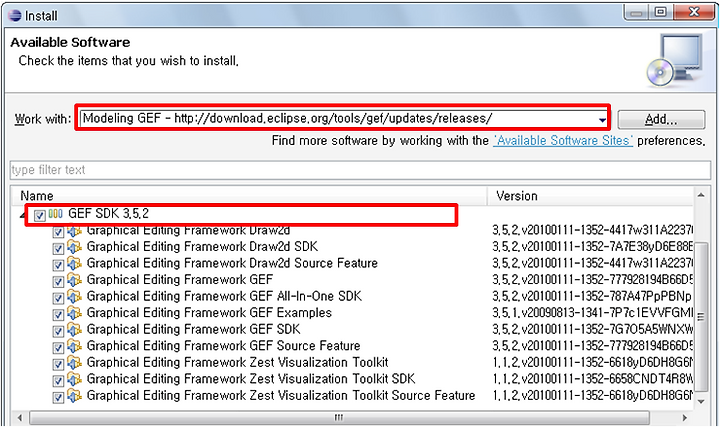720x427 pixels.
Task: Click the vertical scrollbar up arrow
Action: [701, 195]
